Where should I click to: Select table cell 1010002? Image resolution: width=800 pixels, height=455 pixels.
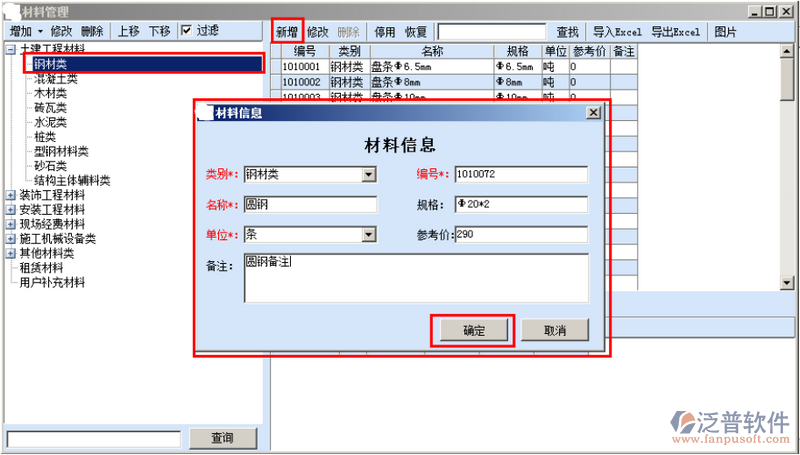click(305, 82)
